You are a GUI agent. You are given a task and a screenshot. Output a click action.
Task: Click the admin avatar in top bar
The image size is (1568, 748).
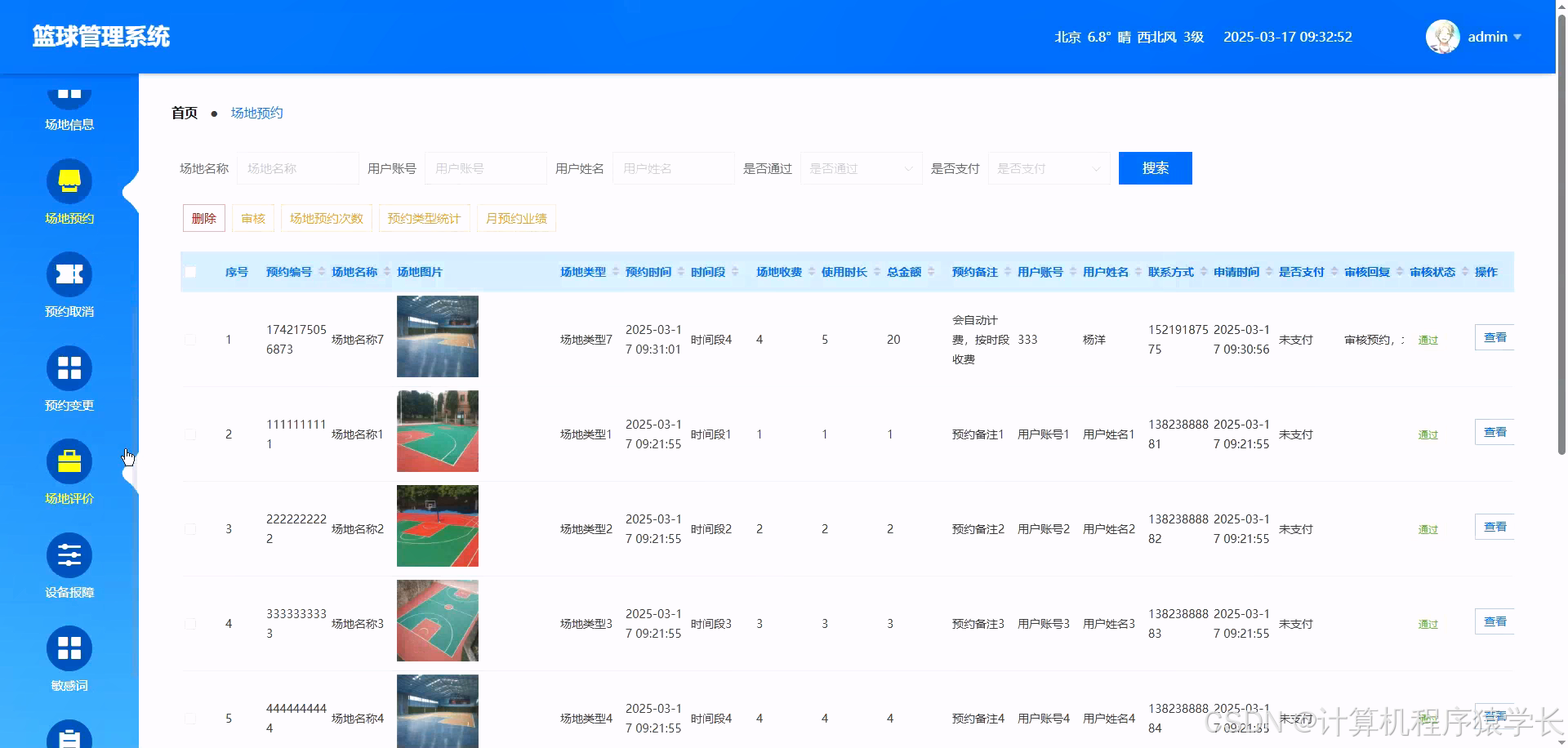coord(1442,37)
